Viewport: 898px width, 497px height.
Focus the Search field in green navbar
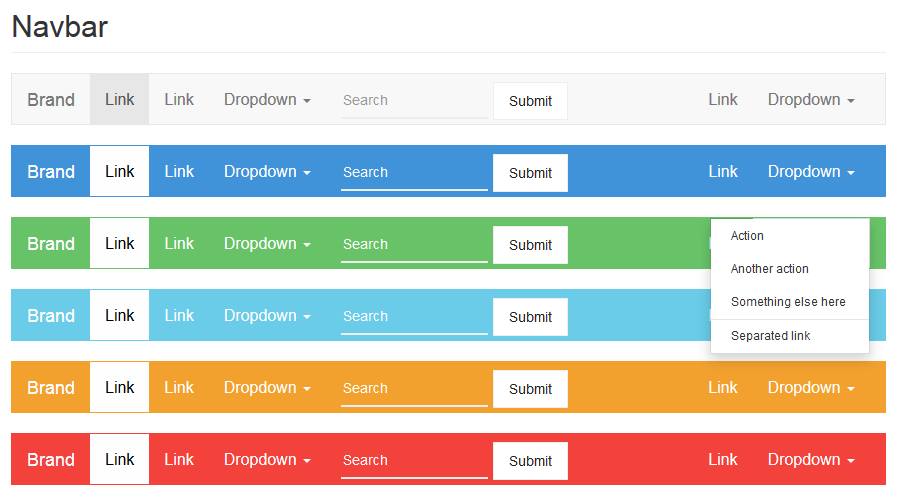(414, 244)
